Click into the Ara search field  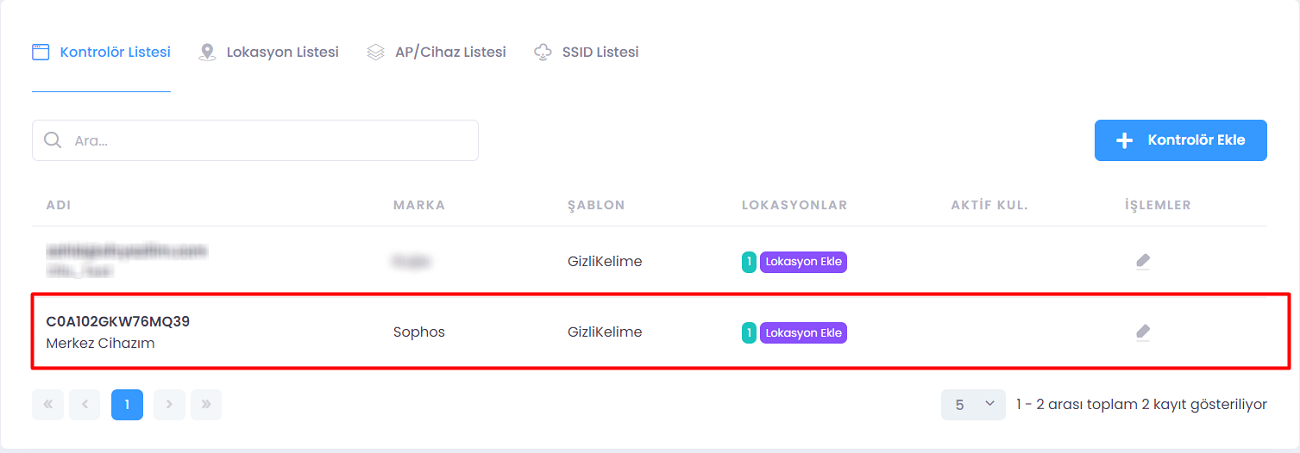pyautogui.click(x=270, y=141)
